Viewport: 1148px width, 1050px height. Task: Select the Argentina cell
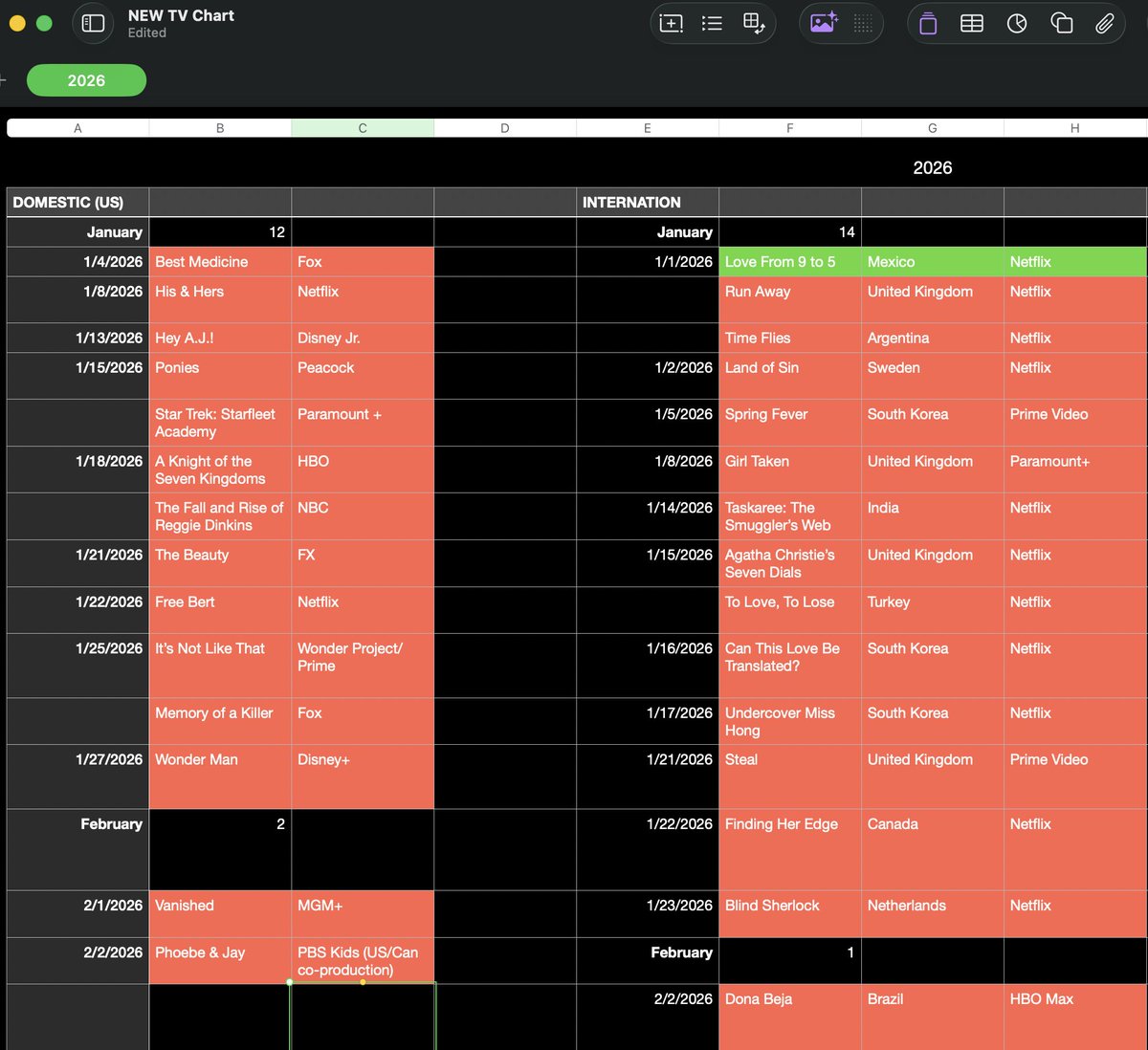click(933, 338)
